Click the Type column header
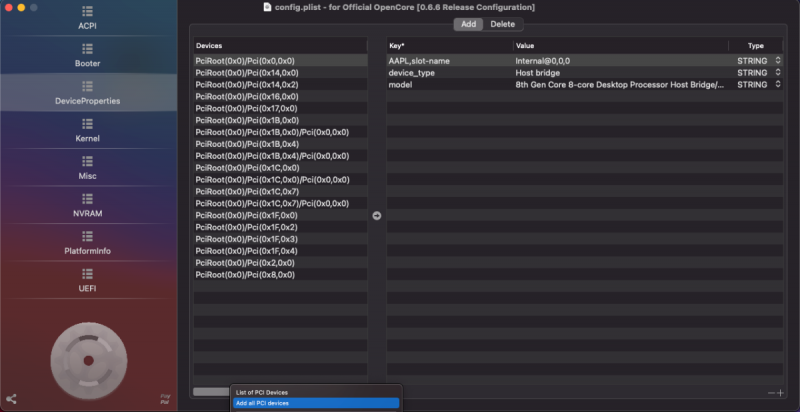This screenshot has width=800, height=412. (x=756, y=46)
